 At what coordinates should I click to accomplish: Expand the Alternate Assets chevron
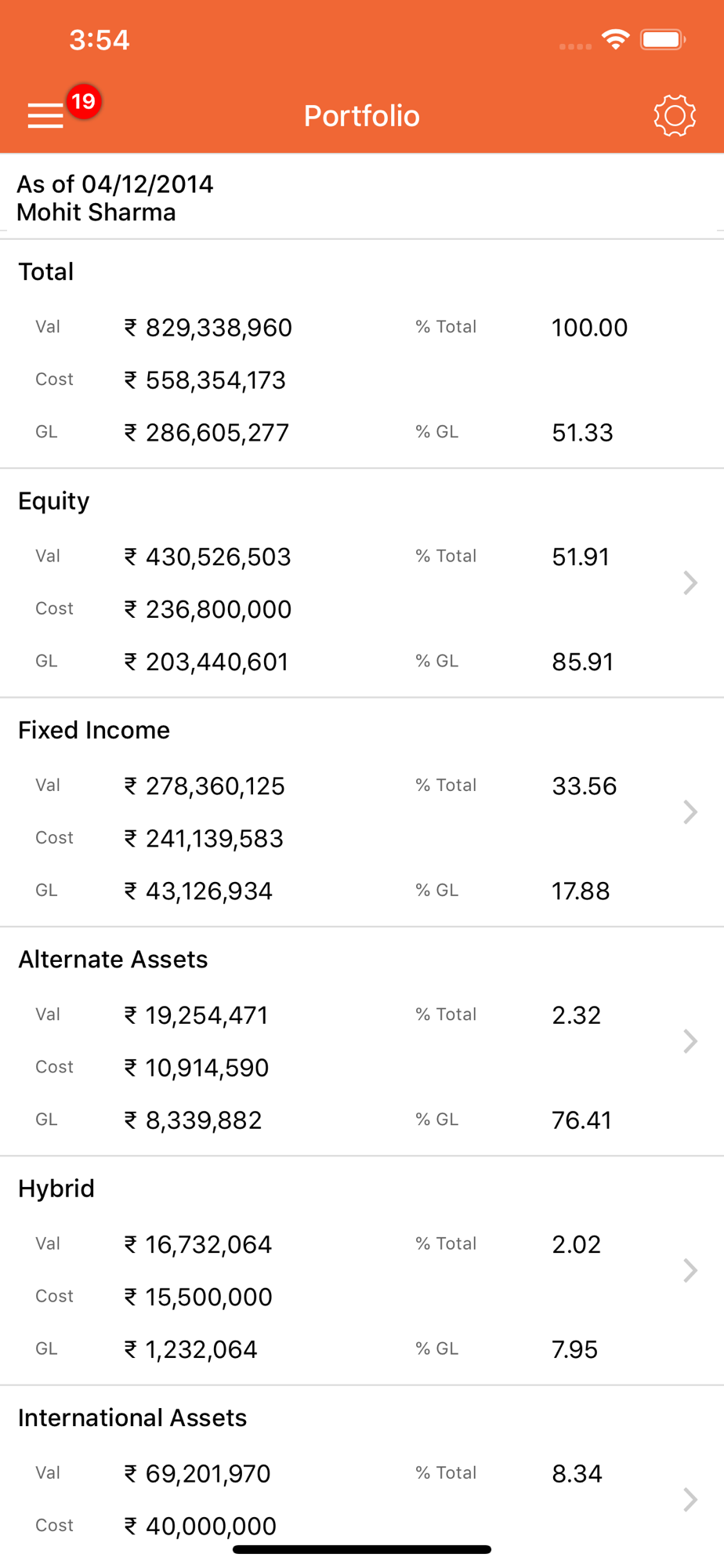coord(690,1041)
